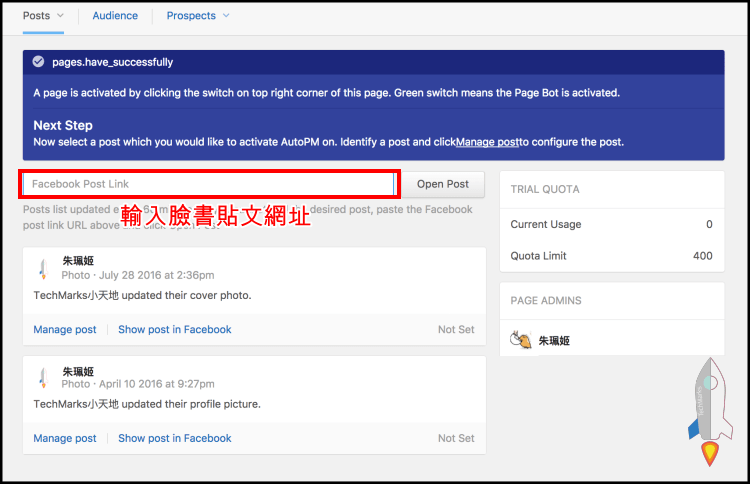The image size is (750, 484).
Task: Click into the Facebook Post Link field
Action: point(210,184)
